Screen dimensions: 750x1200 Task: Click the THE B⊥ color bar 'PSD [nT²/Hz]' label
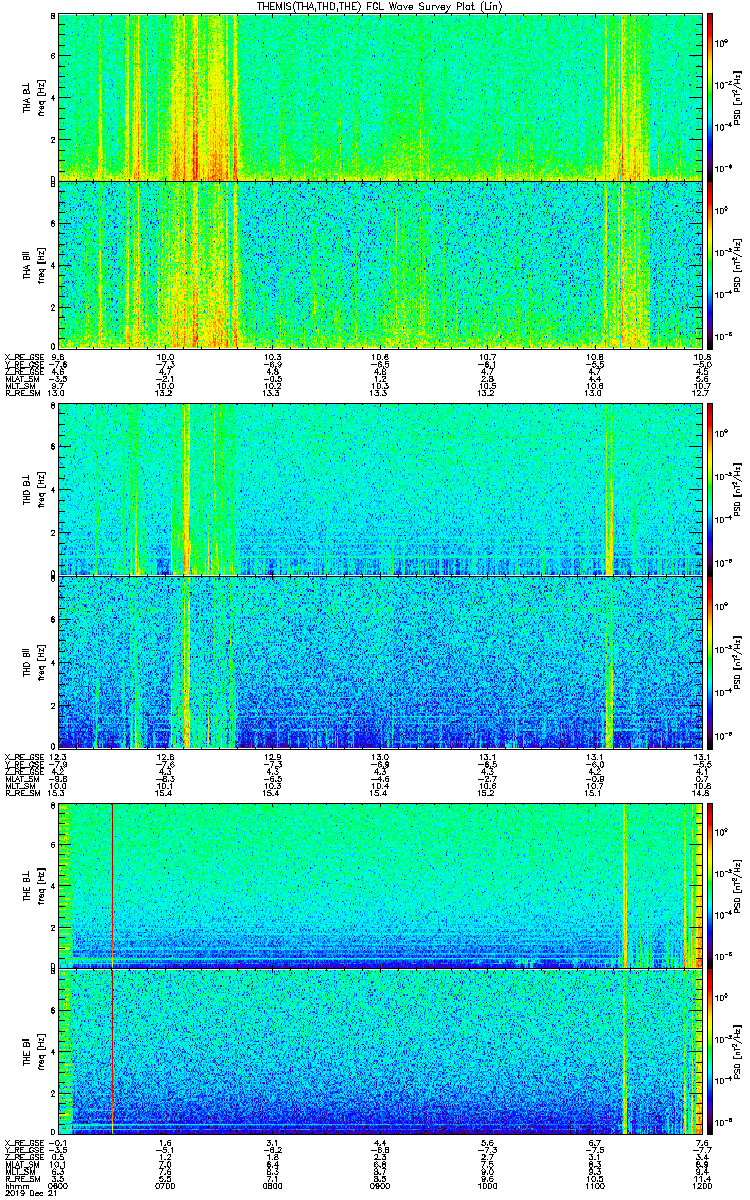pos(737,886)
